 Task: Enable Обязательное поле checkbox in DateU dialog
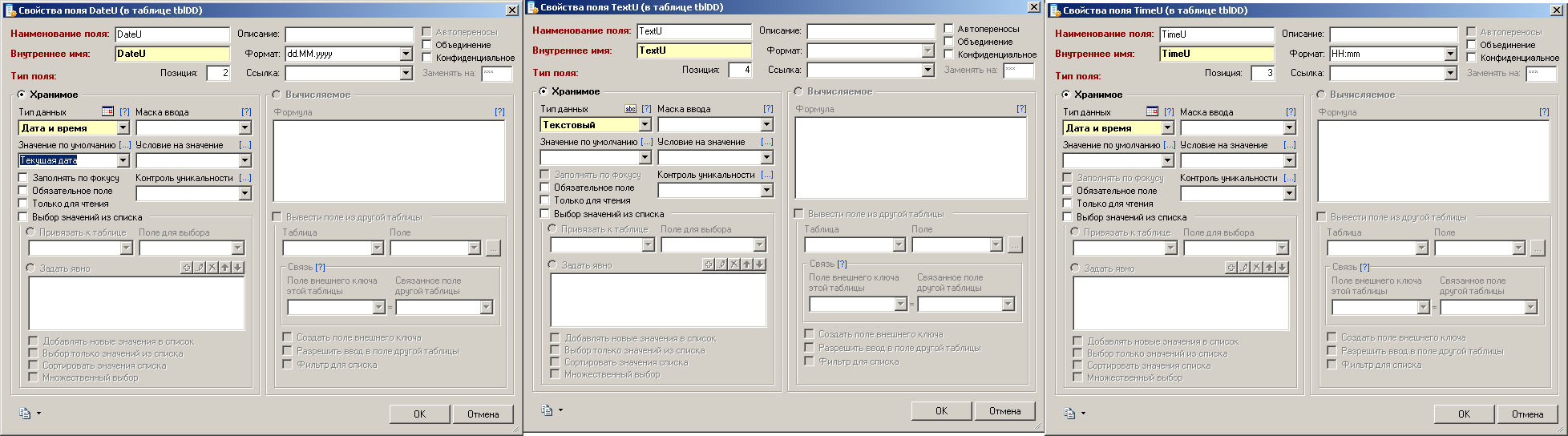(23, 191)
